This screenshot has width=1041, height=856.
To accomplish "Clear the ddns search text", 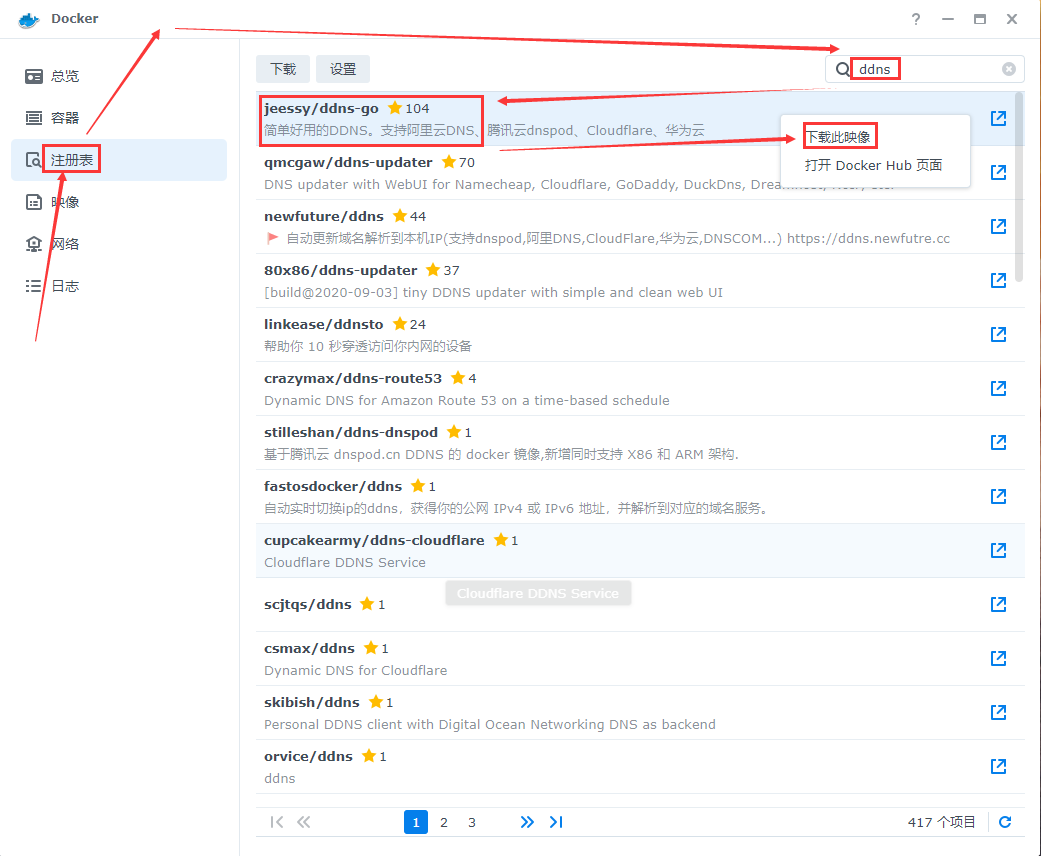I will point(1008,69).
